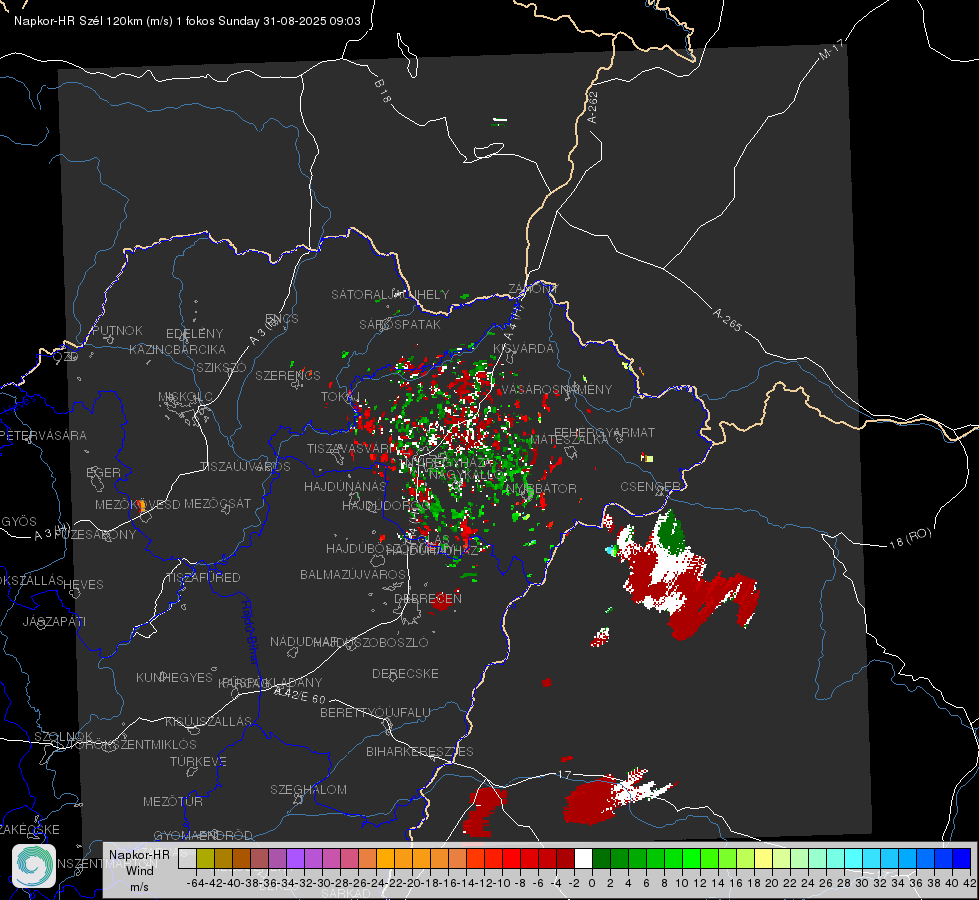This screenshot has height=900, width=979.
Task: Click the small orange echo at Mezőkövesd
Action: [142, 505]
